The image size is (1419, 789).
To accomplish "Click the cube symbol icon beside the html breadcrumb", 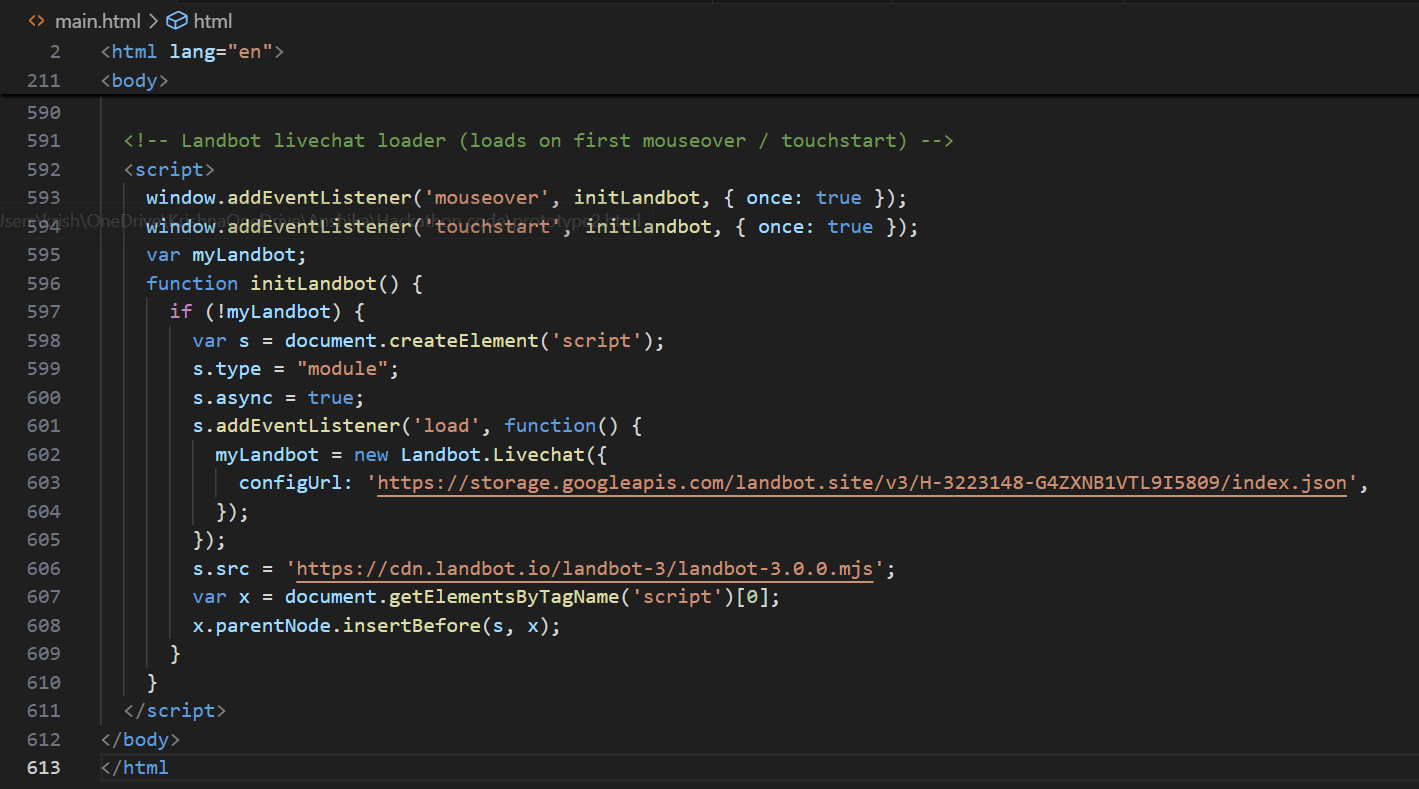I will (176, 20).
